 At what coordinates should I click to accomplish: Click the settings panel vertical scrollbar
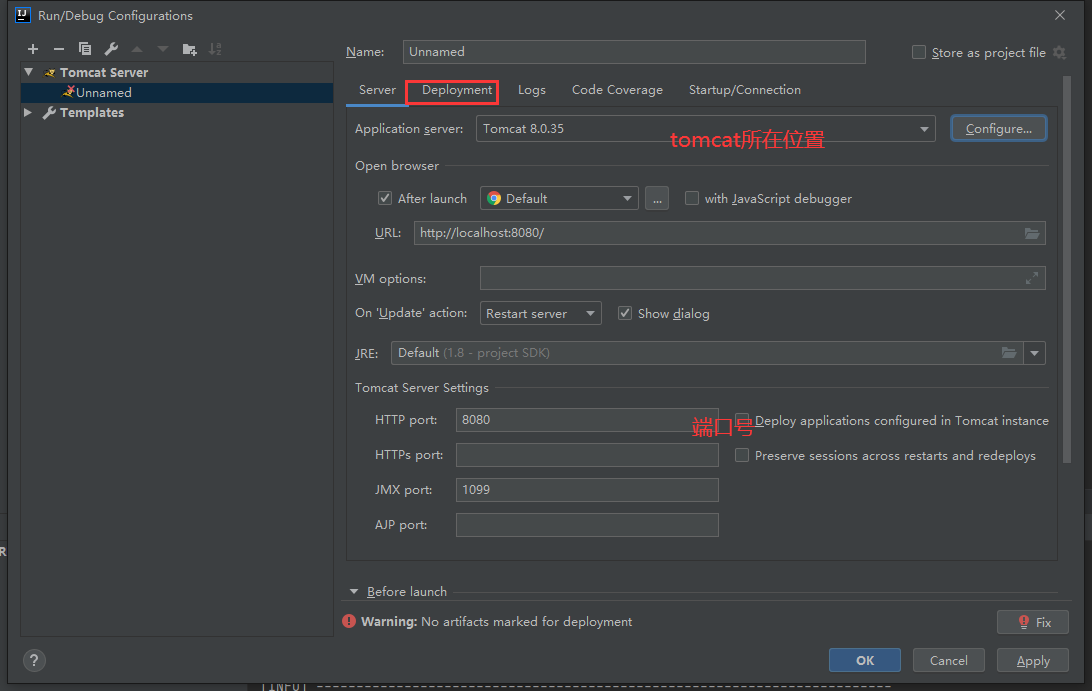click(1066, 270)
